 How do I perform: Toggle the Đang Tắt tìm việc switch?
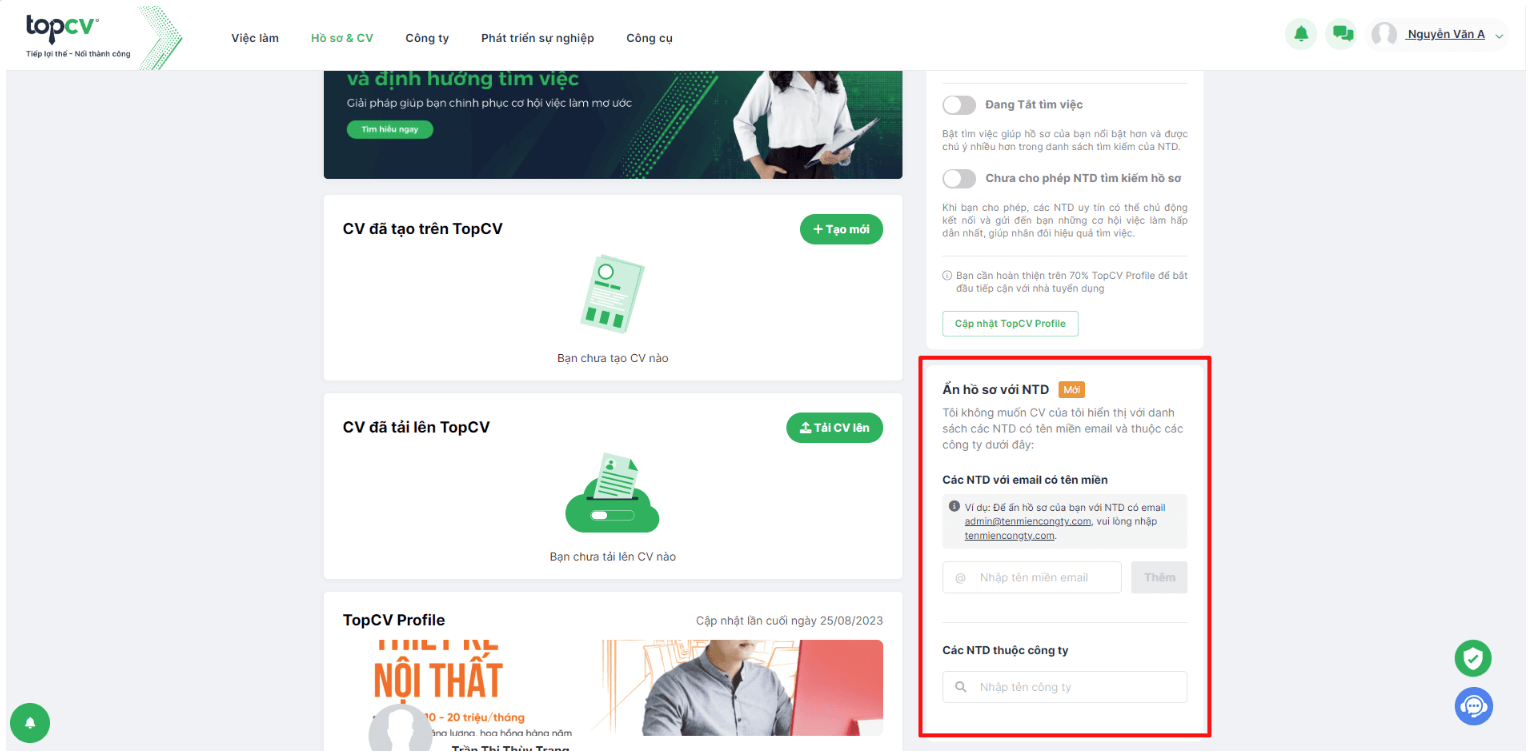(x=959, y=105)
